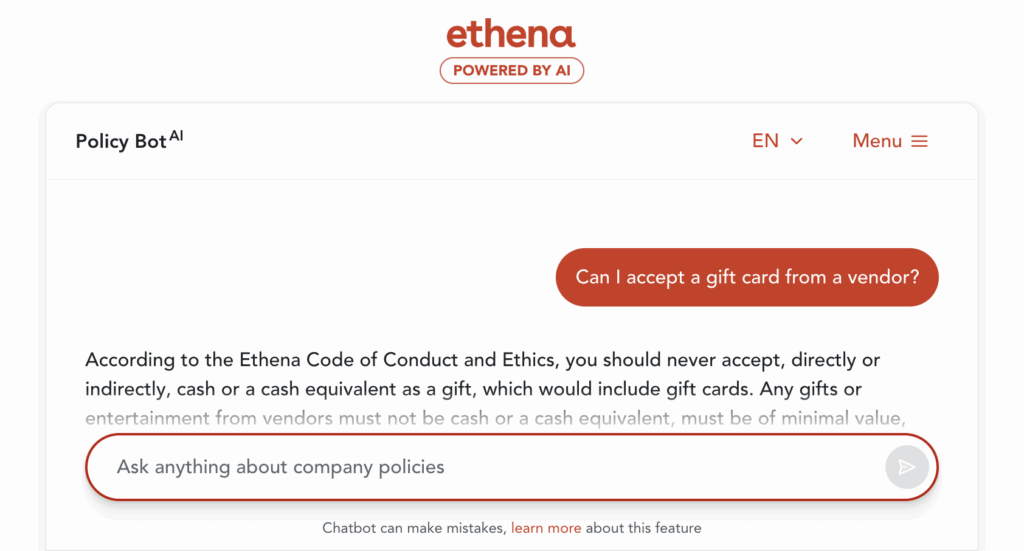
Task: Click the Chatbot can make mistakes disclaimer
Action: [x=415, y=528]
